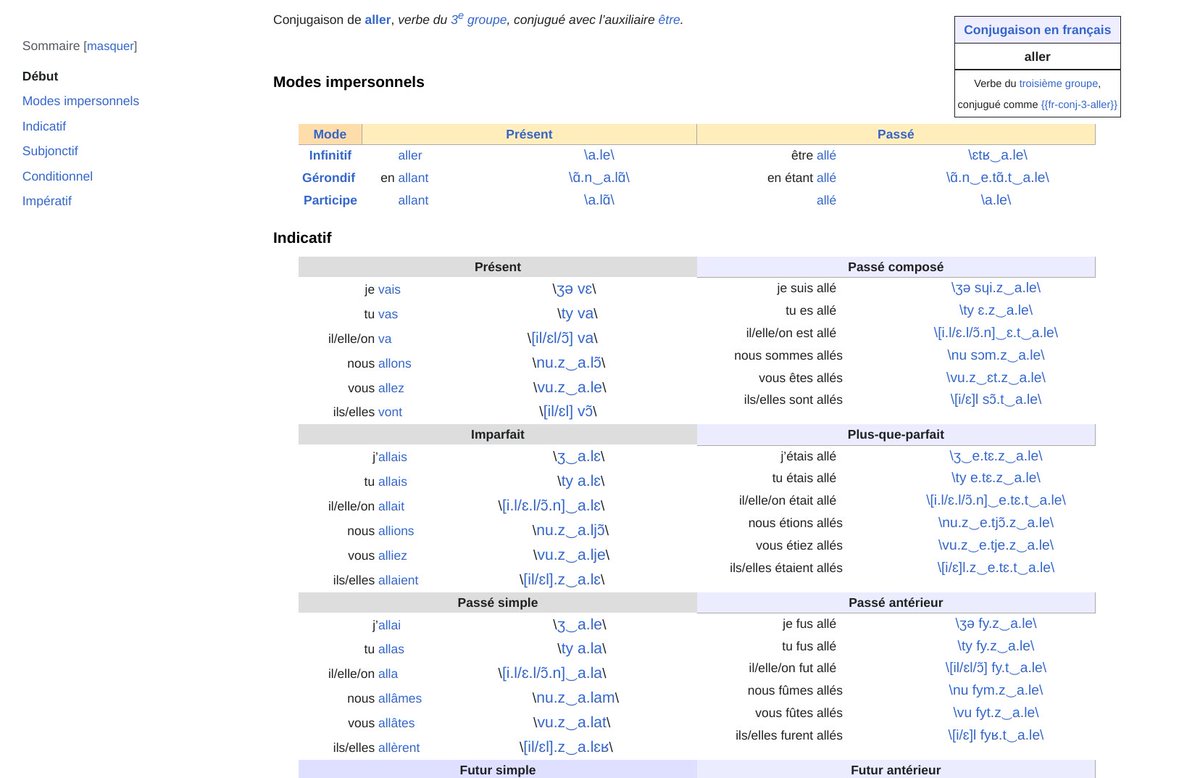
Task: Select the Conjugaison en français header box
Action: click(x=1037, y=29)
